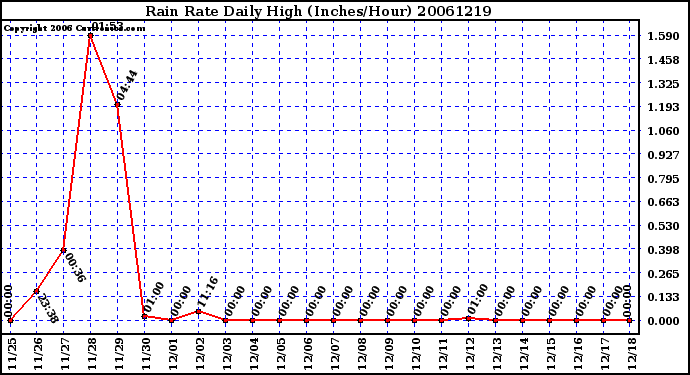Click the 12/03 date label
690x375 pixels.
tap(227, 354)
